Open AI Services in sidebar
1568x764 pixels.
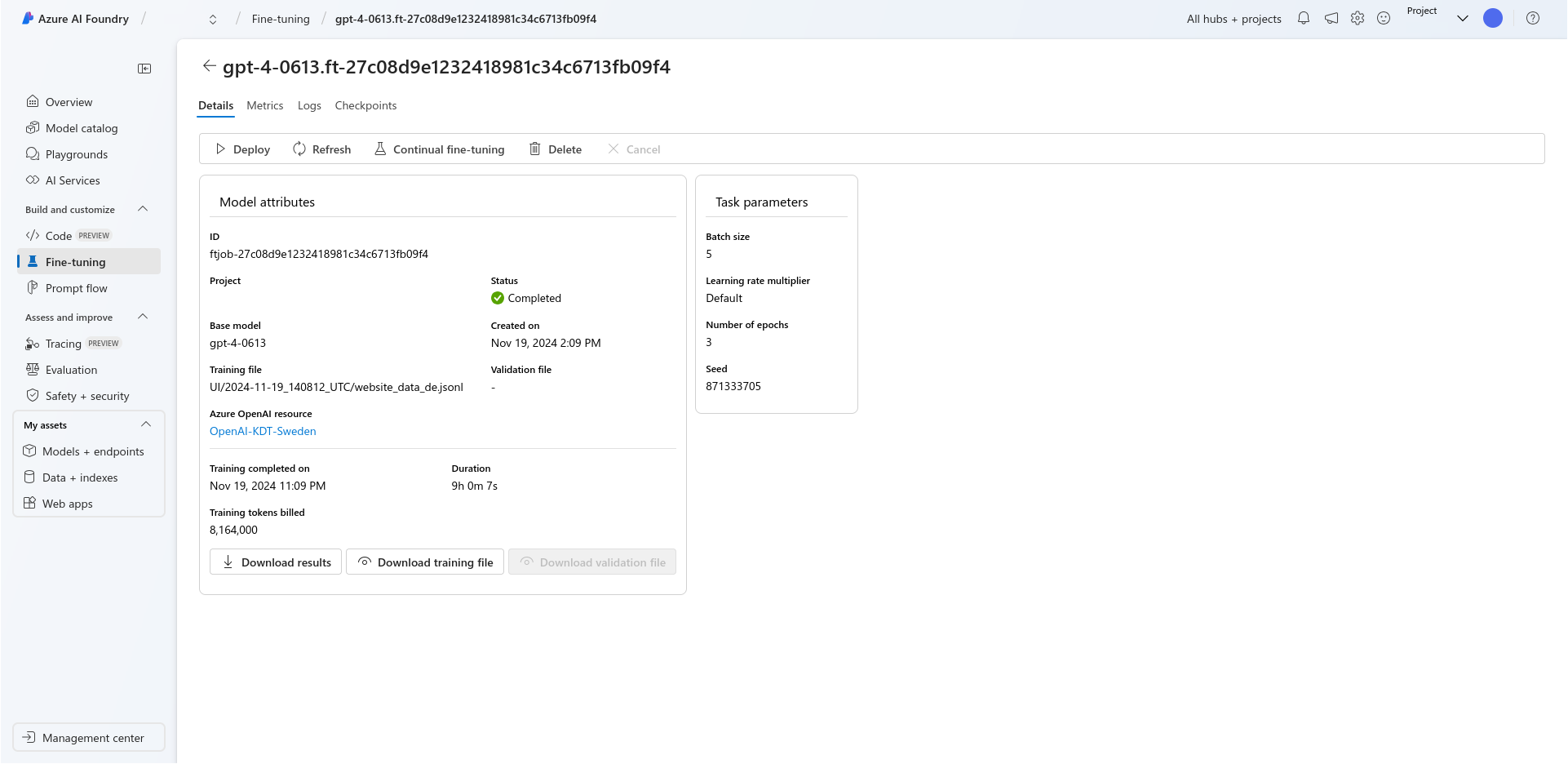pos(88,180)
